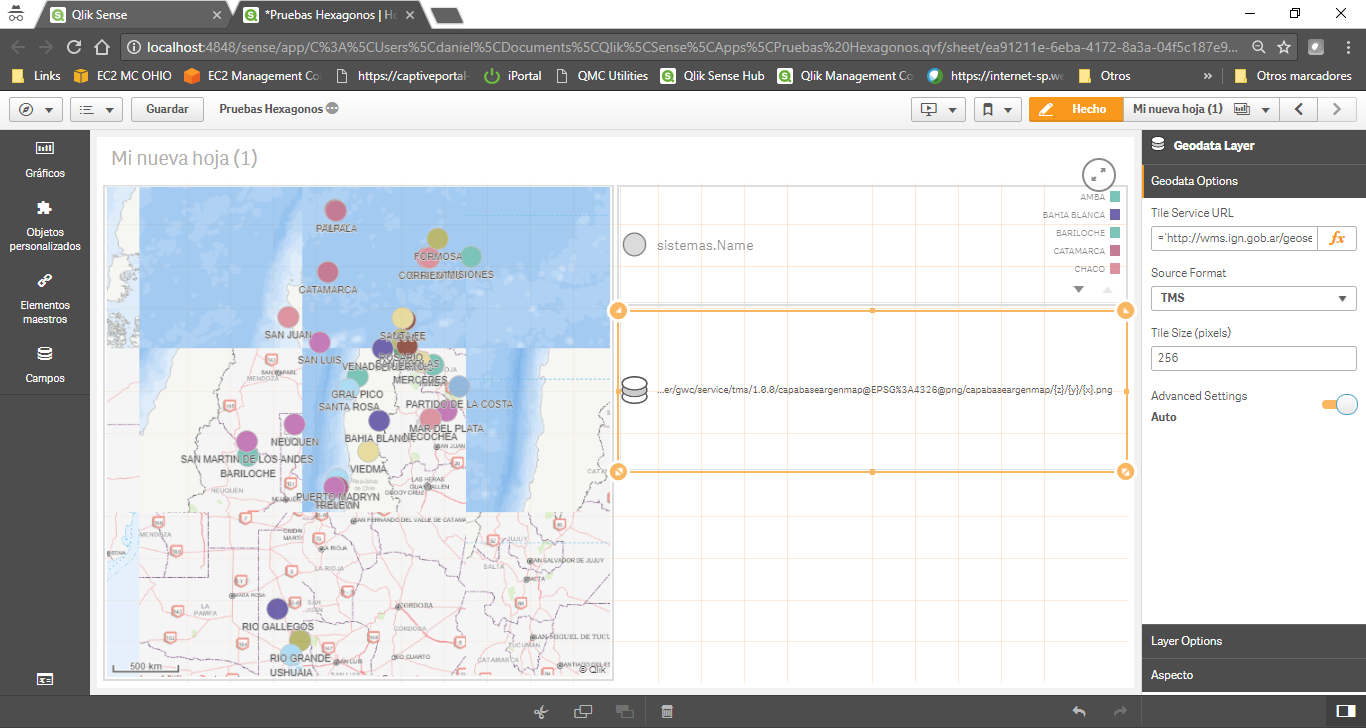1366x728 pixels.
Task: Open the Campos fields panel
Action: pos(45,365)
